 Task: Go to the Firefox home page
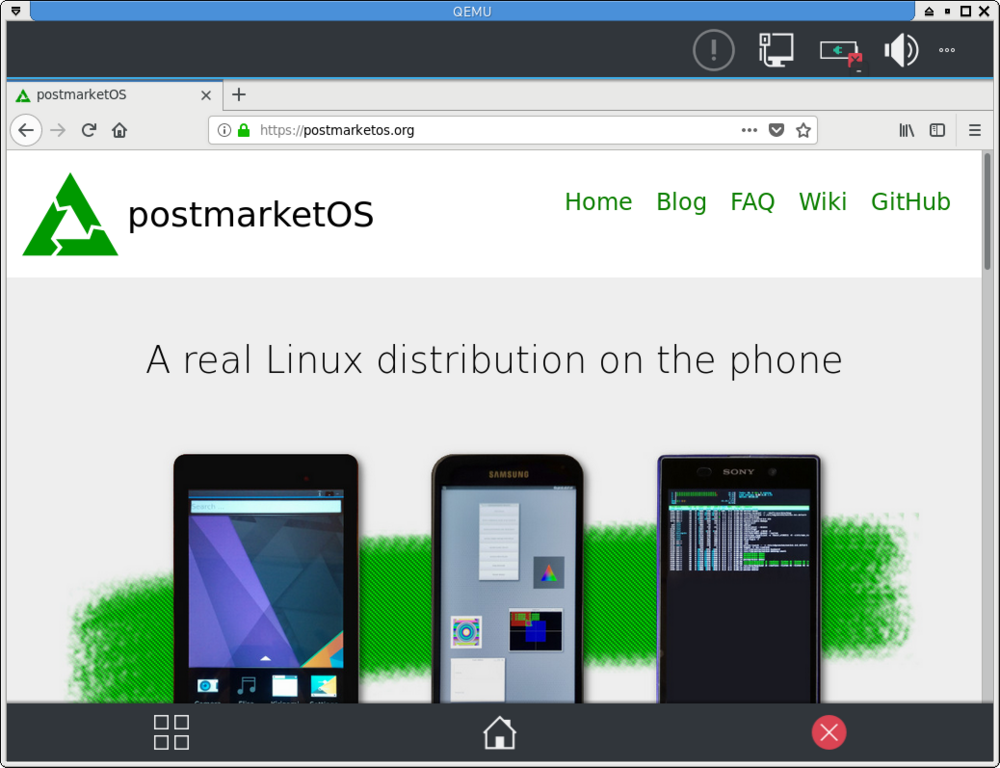click(x=119, y=130)
